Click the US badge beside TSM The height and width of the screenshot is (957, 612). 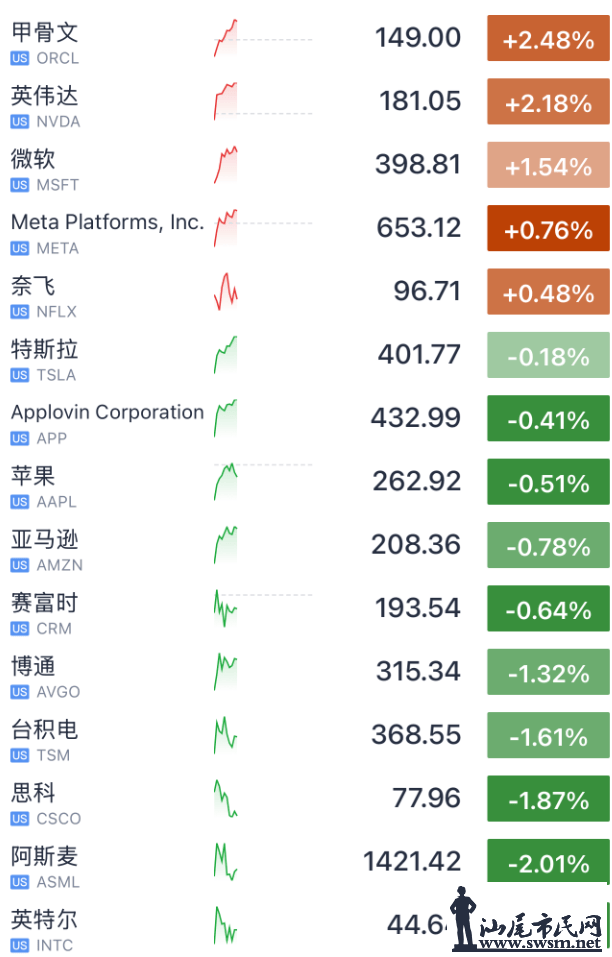pos(20,755)
